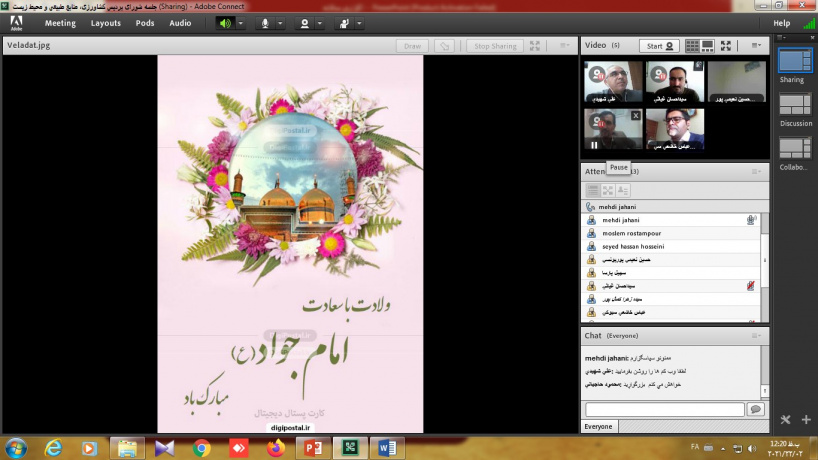Open Word from the taskbar

(387, 448)
